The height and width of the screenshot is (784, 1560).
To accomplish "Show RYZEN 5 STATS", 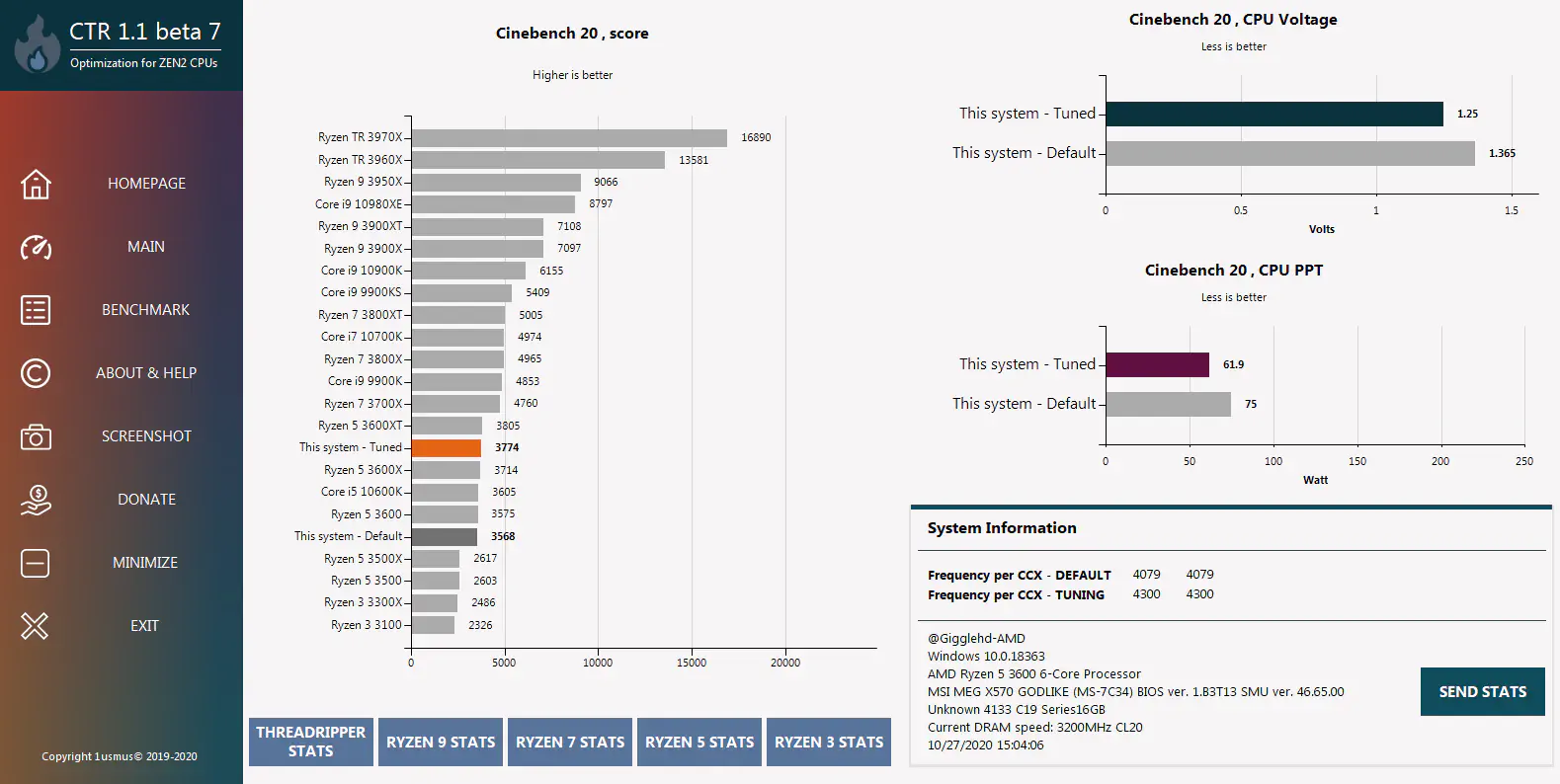I will point(699,742).
